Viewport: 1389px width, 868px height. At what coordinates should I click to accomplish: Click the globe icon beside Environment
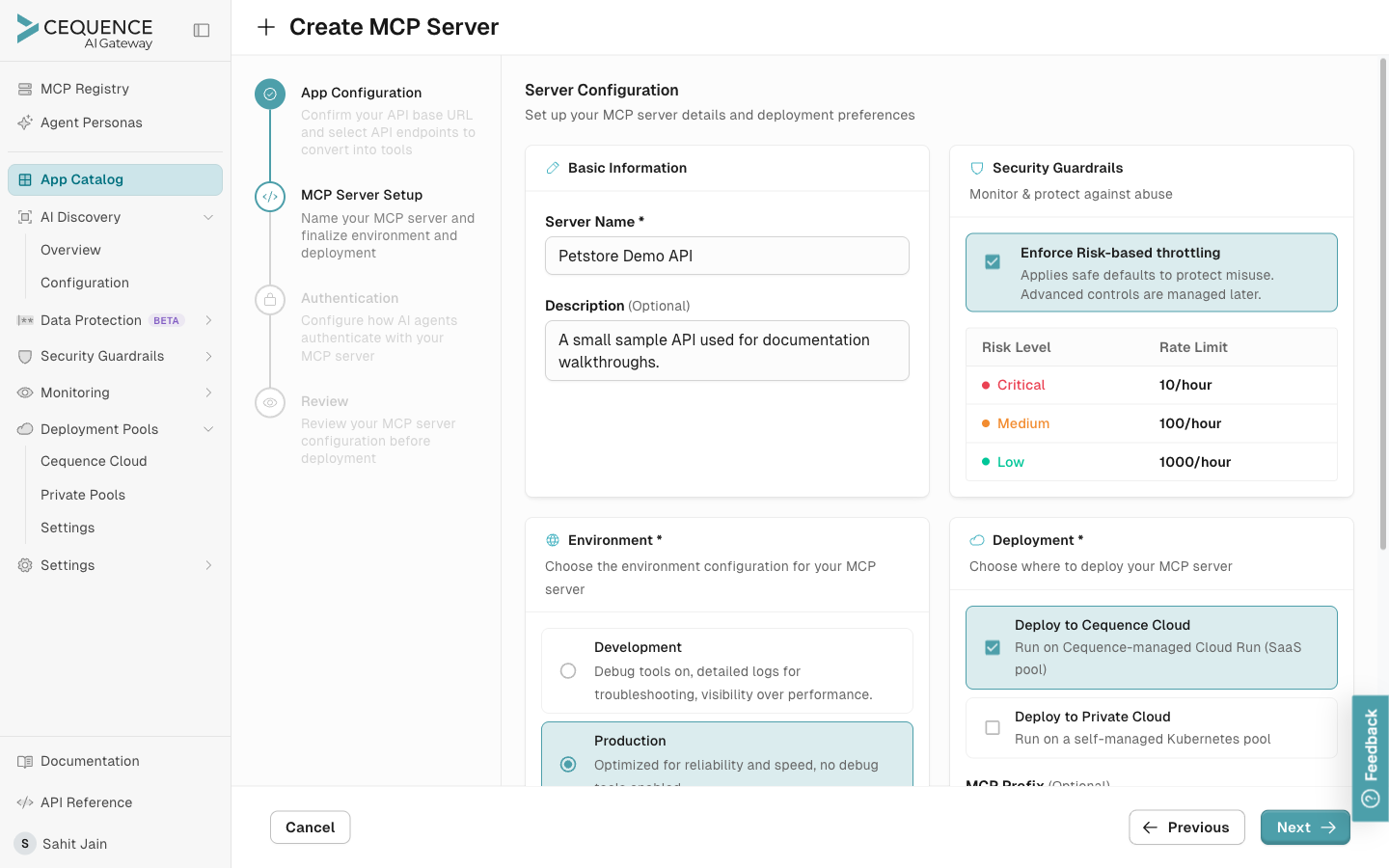(553, 540)
